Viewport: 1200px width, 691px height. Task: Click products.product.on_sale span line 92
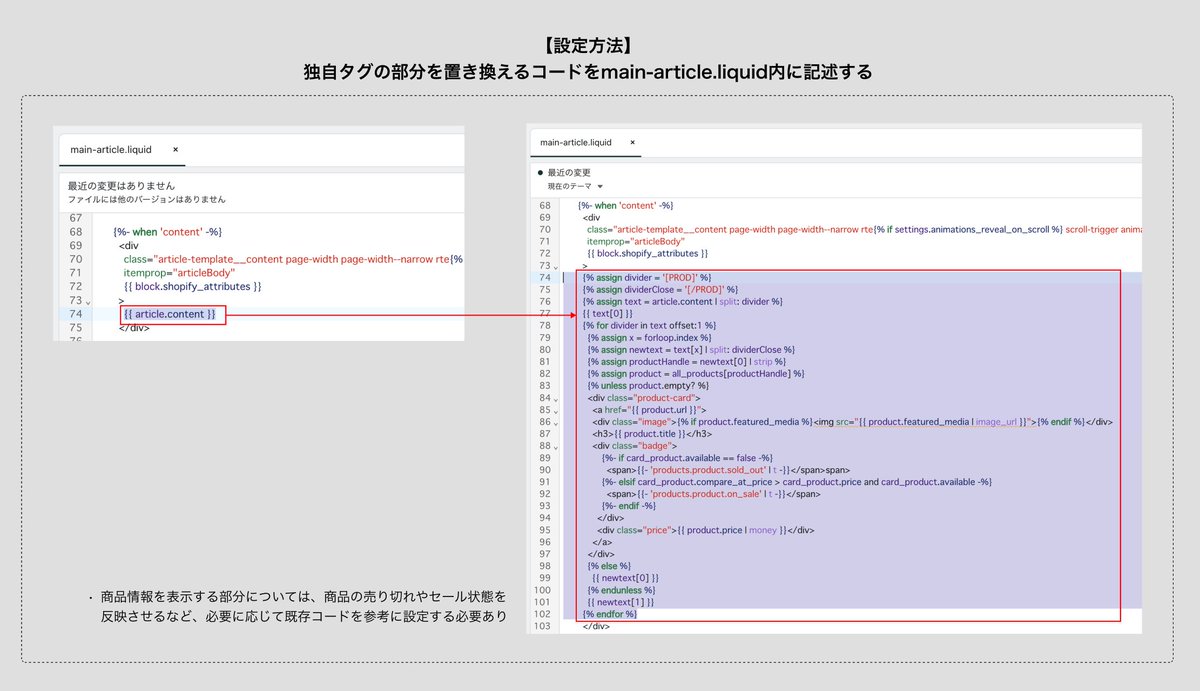[x=714, y=494]
